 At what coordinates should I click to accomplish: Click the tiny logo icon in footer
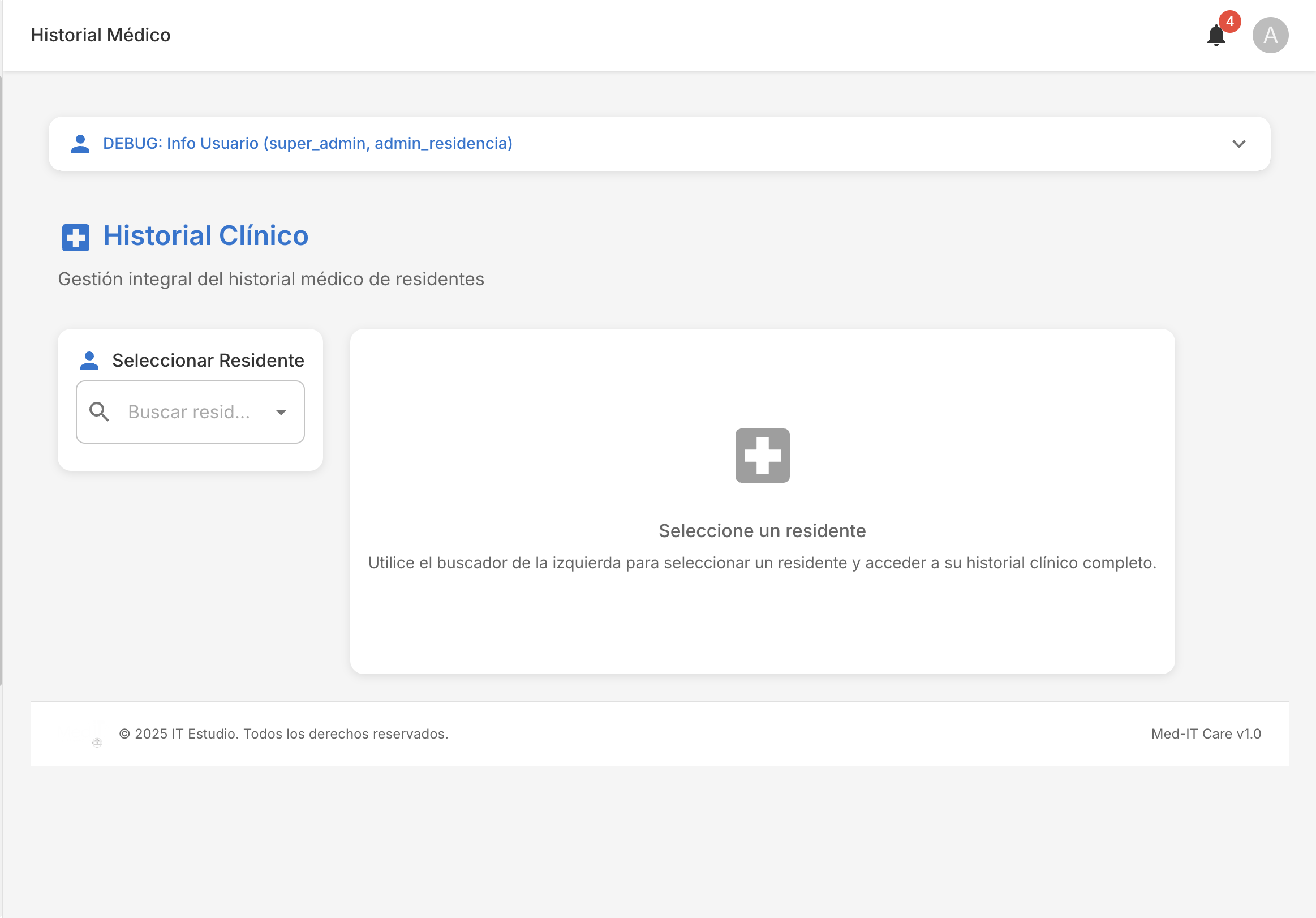pos(97,742)
